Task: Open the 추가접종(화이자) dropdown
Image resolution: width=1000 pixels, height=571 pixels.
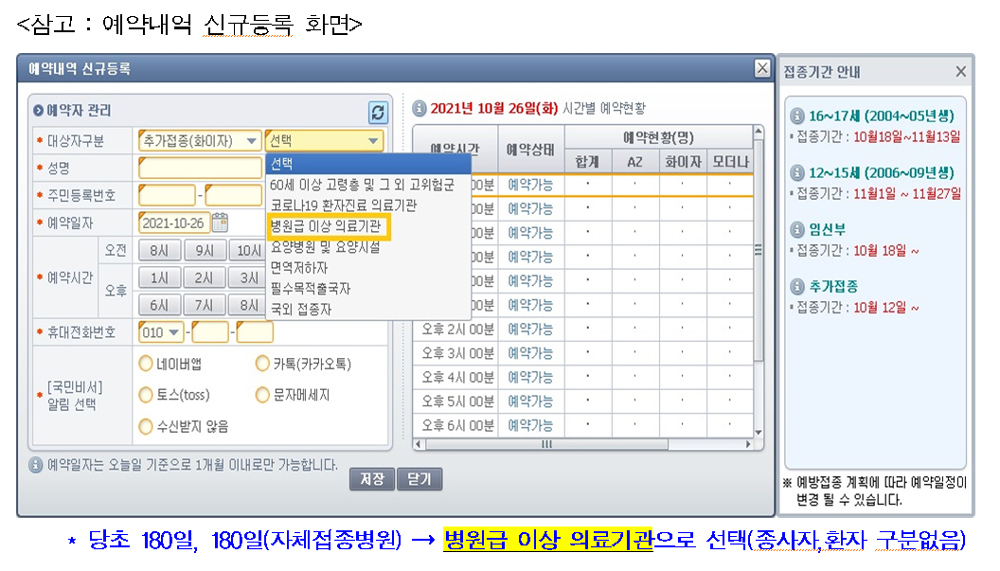Action: (x=199, y=141)
